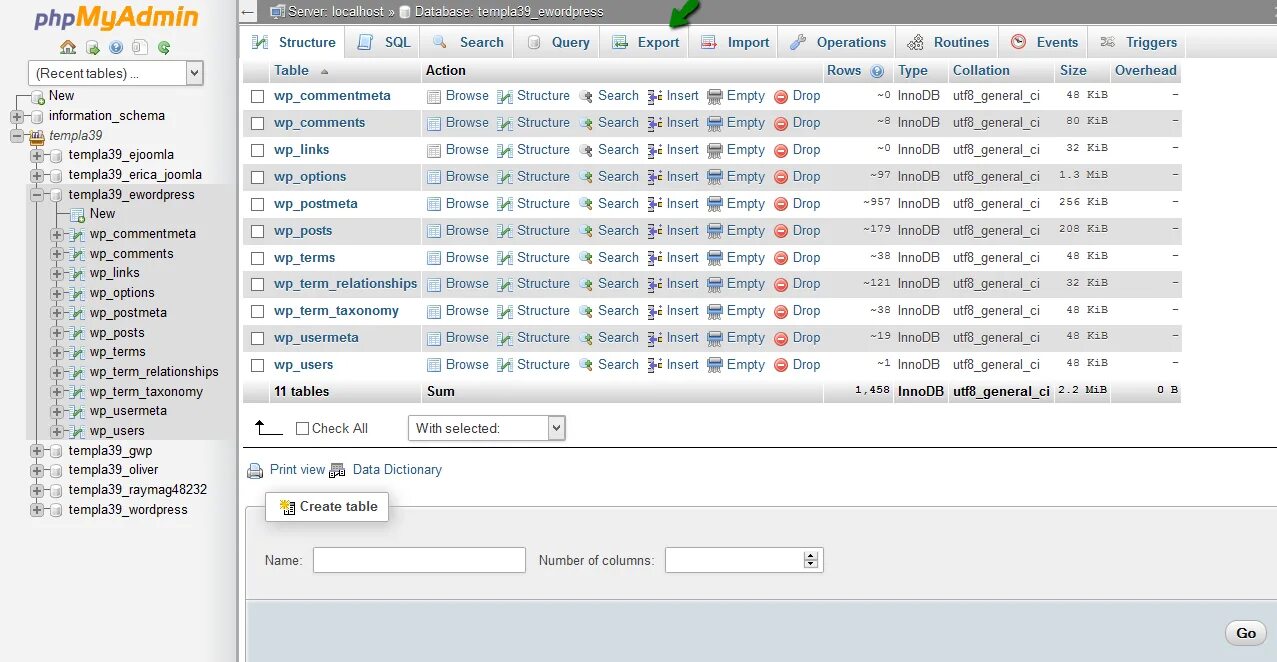
Task: Tick the wp_users row checkbox
Action: tap(257, 365)
